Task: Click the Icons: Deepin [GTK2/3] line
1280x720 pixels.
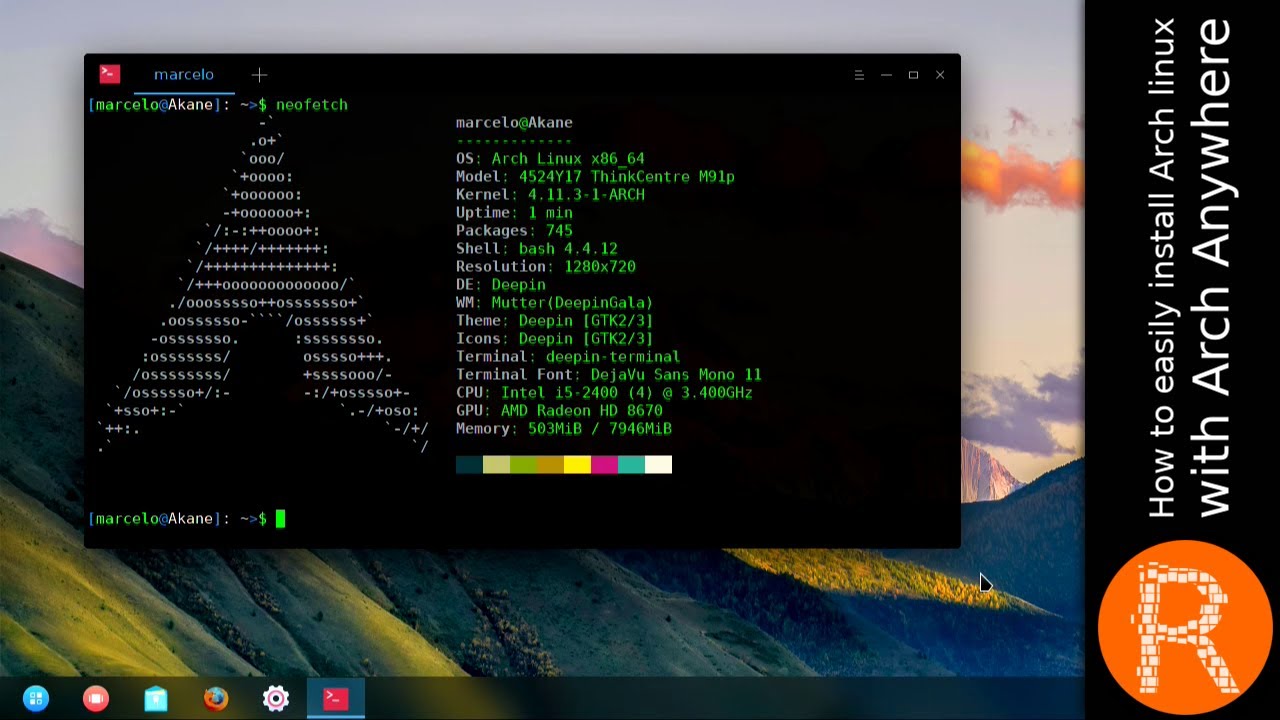Action: click(555, 338)
